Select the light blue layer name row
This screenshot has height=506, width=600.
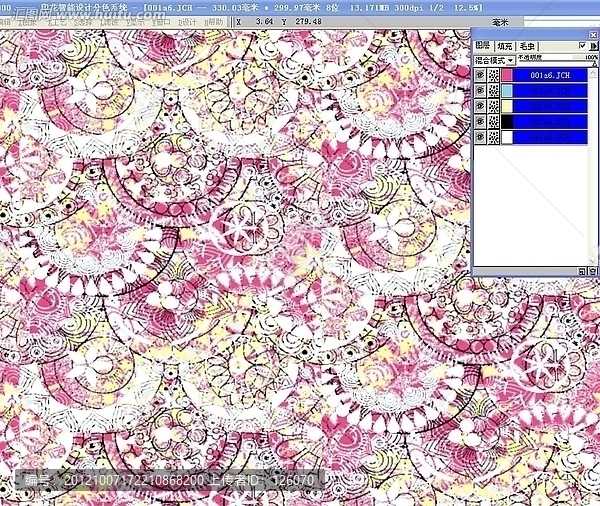[550, 91]
